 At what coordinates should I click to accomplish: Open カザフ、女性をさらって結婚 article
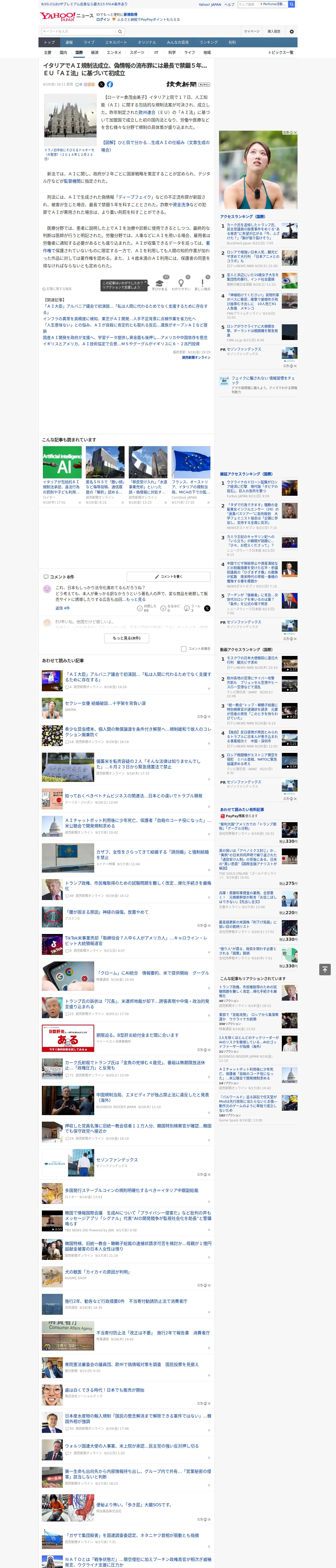153,855
